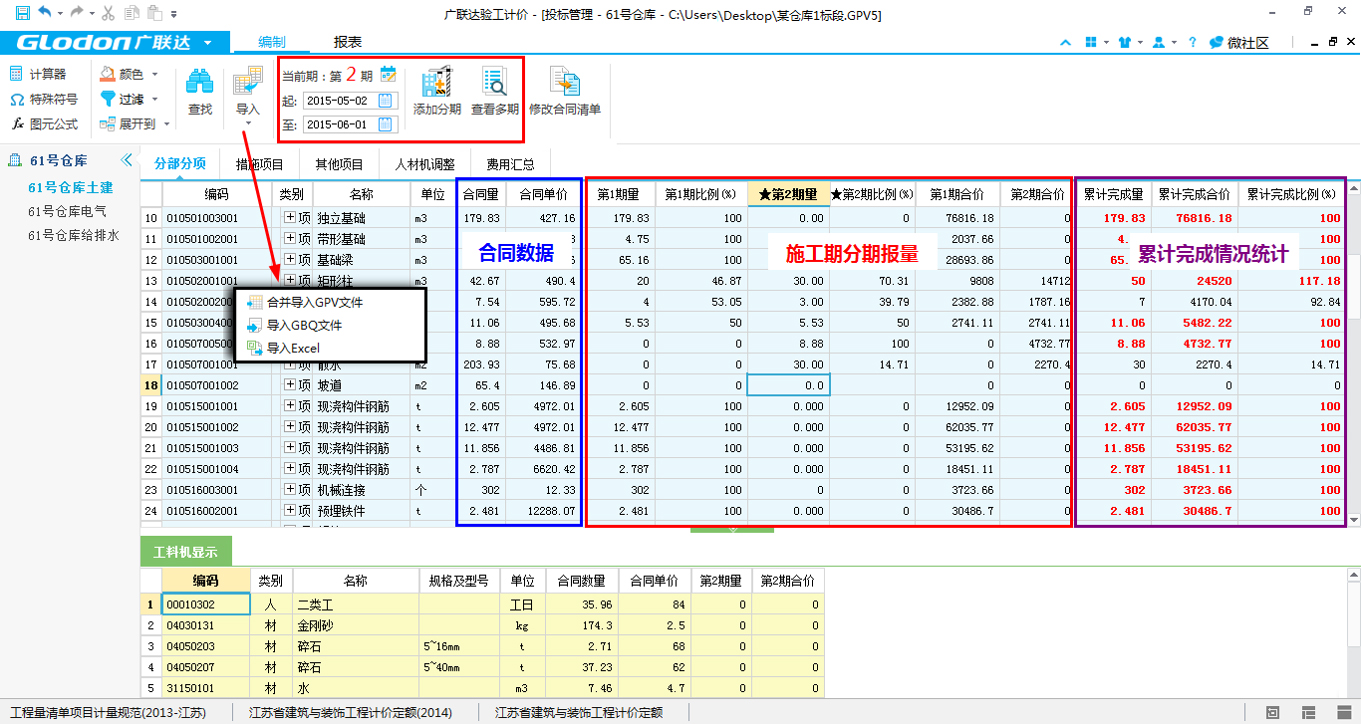Viewport: 1361px width, 724px height.
Task: Open the dropdown arrow under 导入
Action: [247, 123]
